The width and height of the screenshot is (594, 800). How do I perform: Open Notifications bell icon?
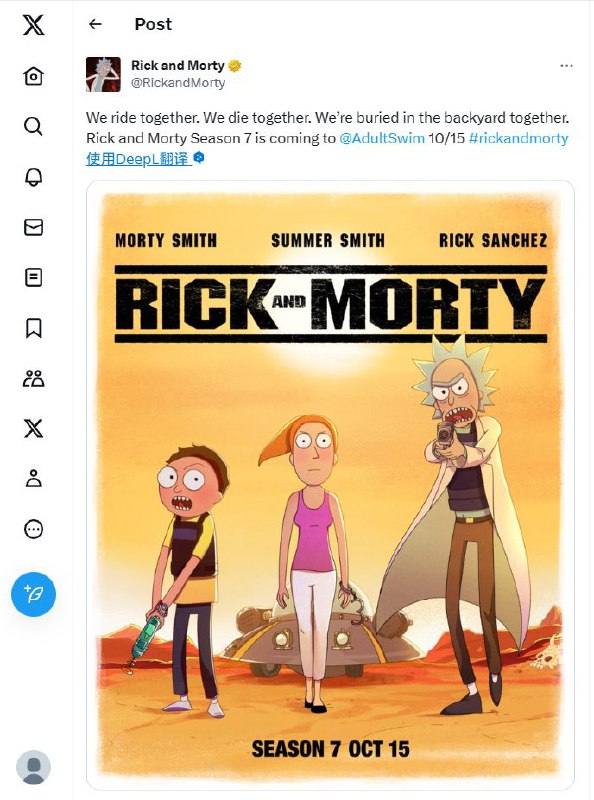coord(34,177)
